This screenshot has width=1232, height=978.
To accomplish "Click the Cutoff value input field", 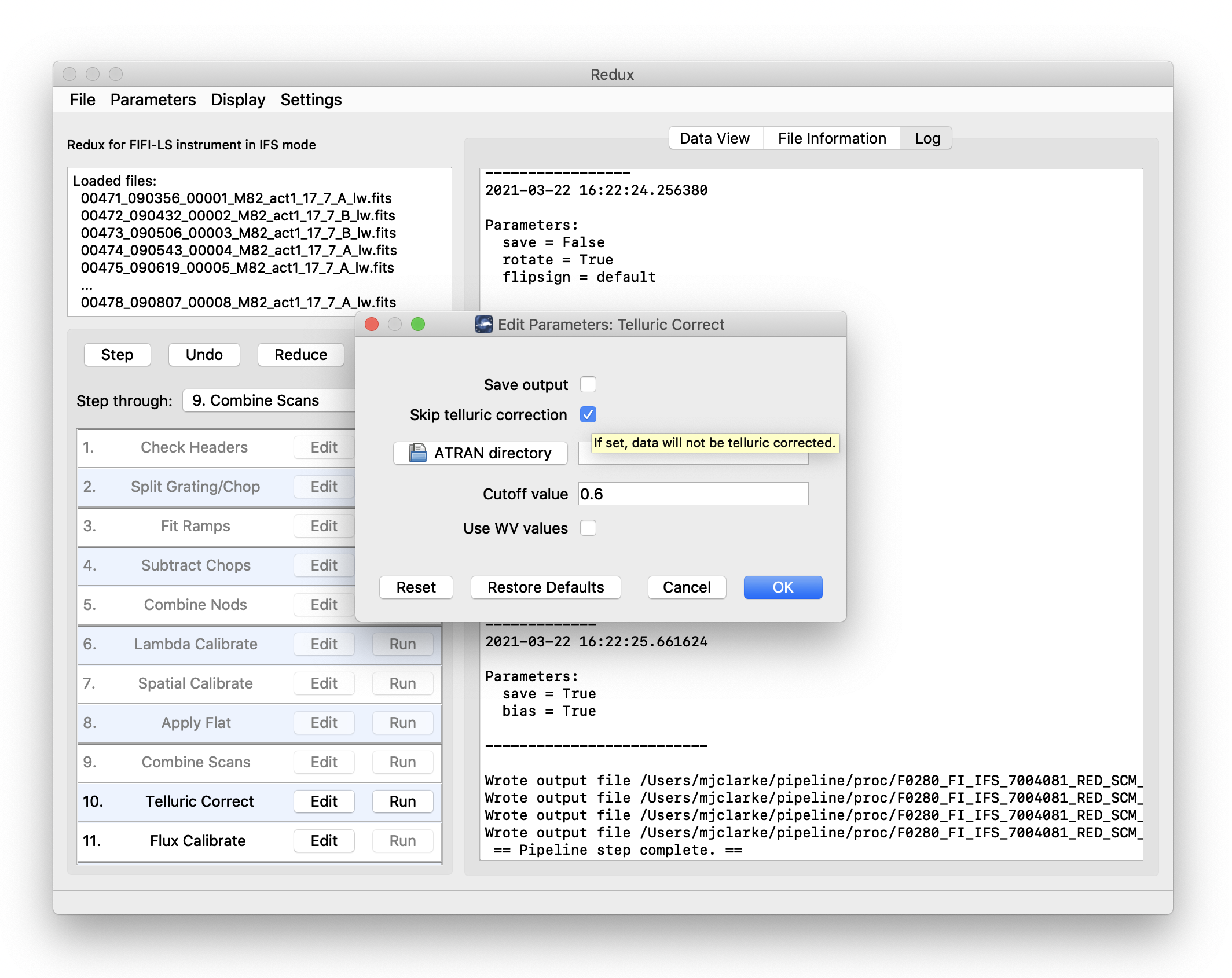I will [693, 494].
